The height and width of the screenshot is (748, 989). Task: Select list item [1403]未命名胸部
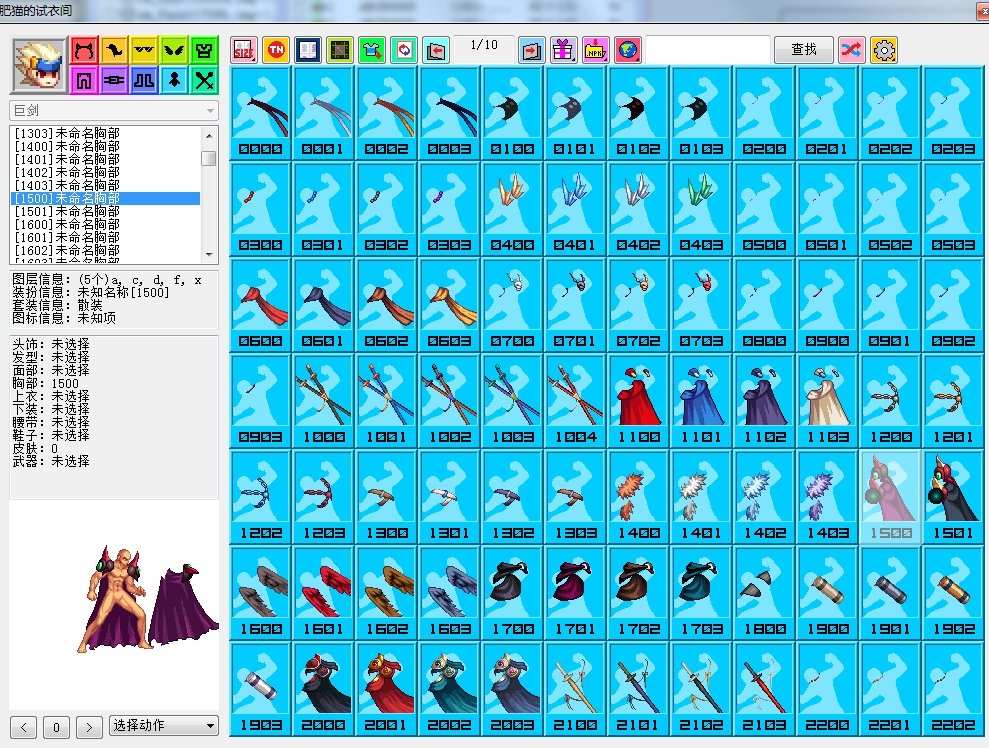pos(105,185)
